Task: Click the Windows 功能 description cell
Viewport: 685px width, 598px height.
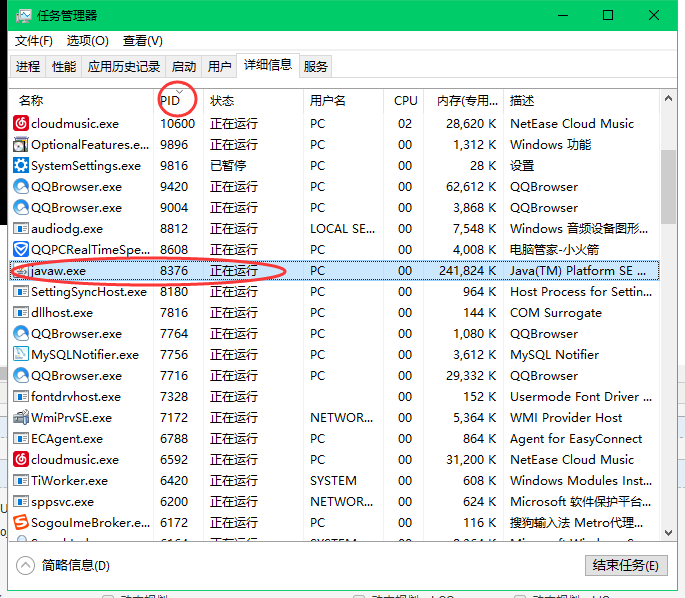Action: 550,145
